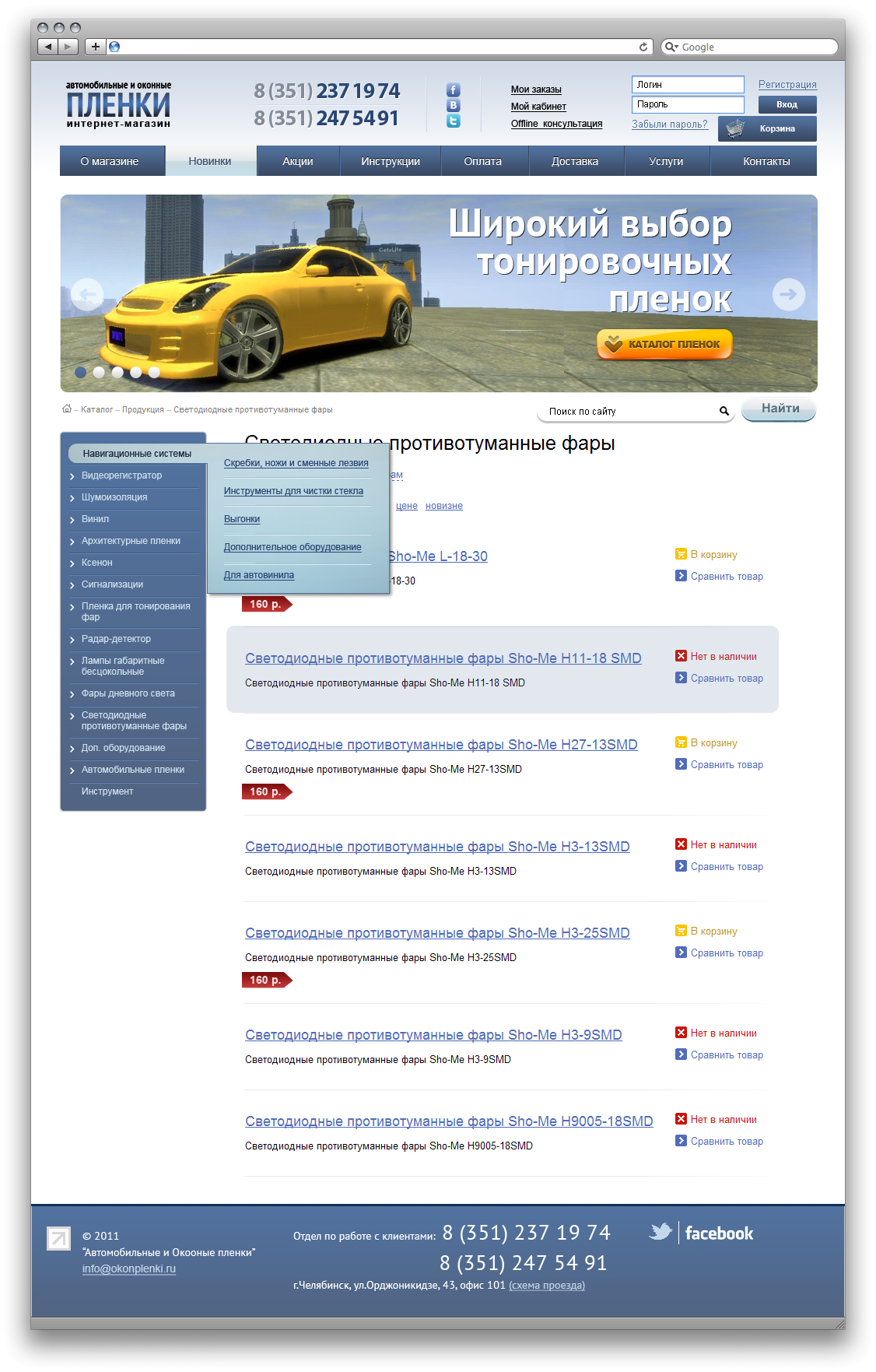Open Для автовинила submenu link
The image size is (876, 1372).
[x=259, y=575]
